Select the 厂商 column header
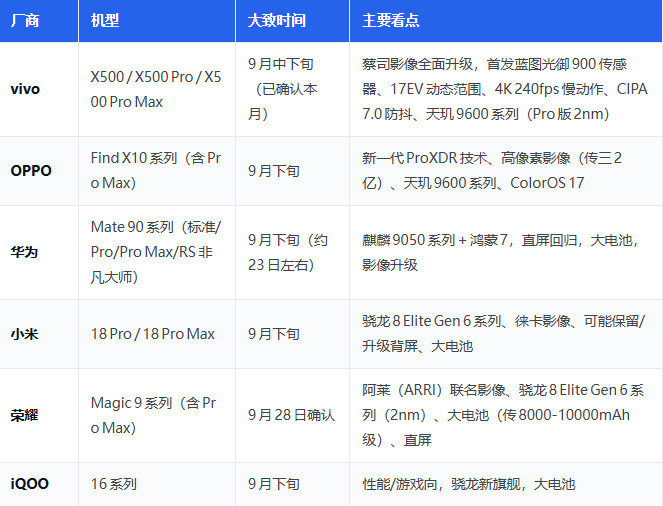This screenshot has height=506, width=663. pos(39,21)
